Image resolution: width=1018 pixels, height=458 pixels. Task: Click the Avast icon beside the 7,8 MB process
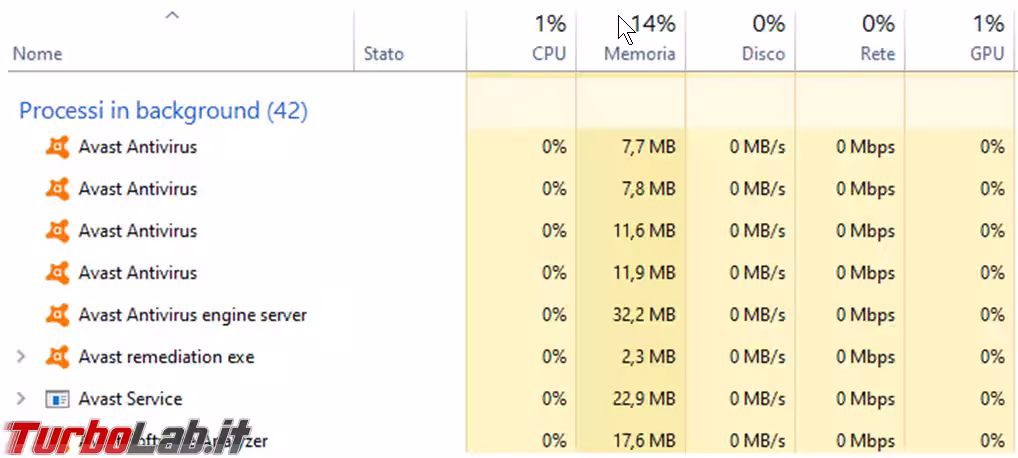pyautogui.click(x=58, y=189)
